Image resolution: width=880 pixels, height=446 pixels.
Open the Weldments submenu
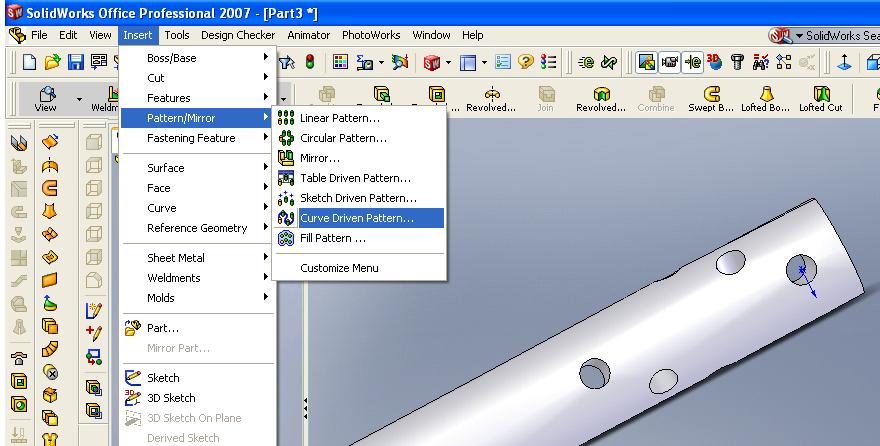coord(196,278)
